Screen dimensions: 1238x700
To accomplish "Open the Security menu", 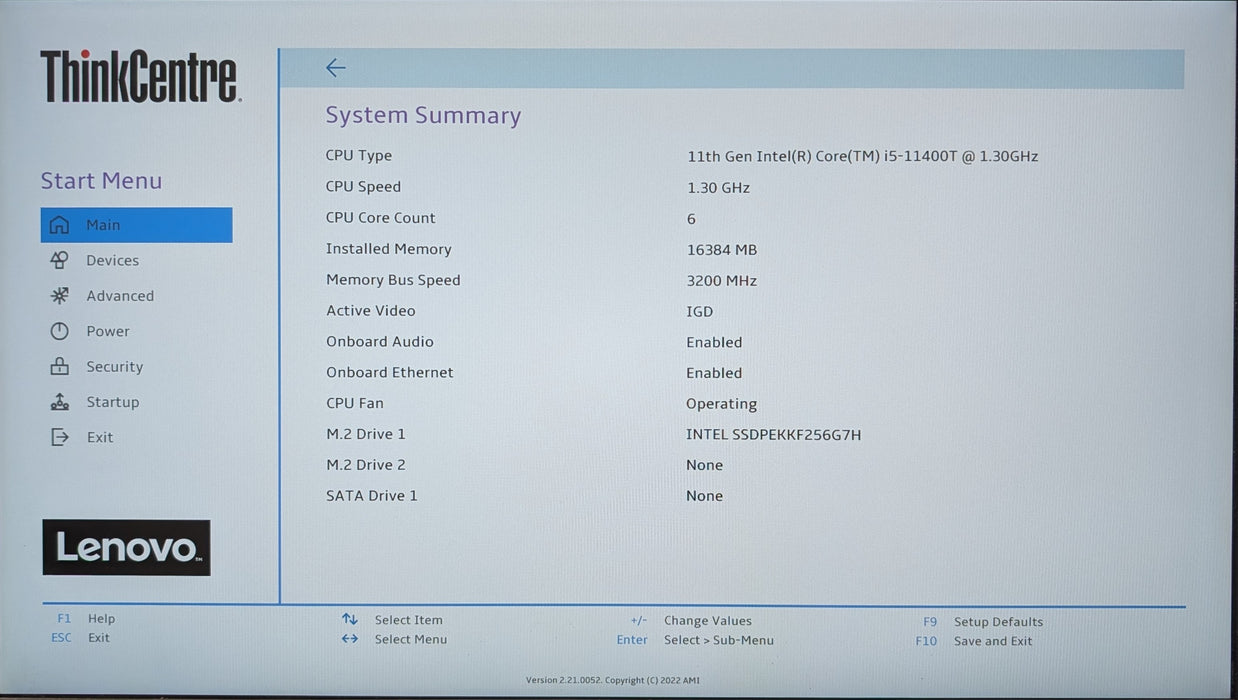I will (x=114, y=367).
